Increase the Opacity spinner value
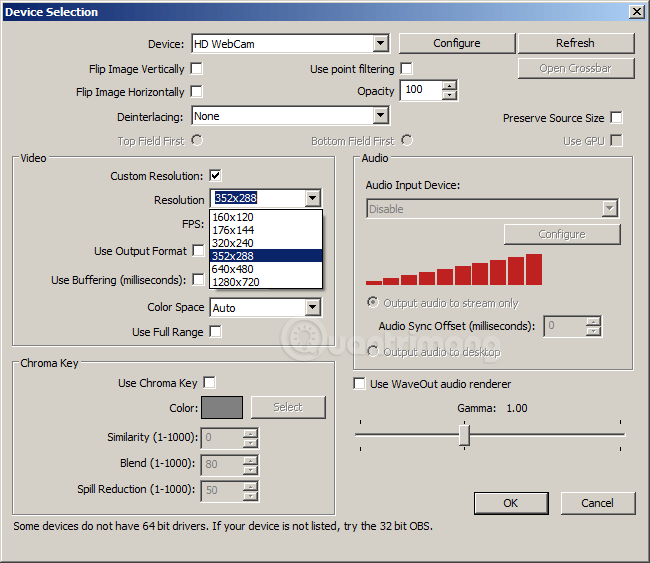Image resolution: width=650 pixels, height=563 pixels. pos(449,85)
